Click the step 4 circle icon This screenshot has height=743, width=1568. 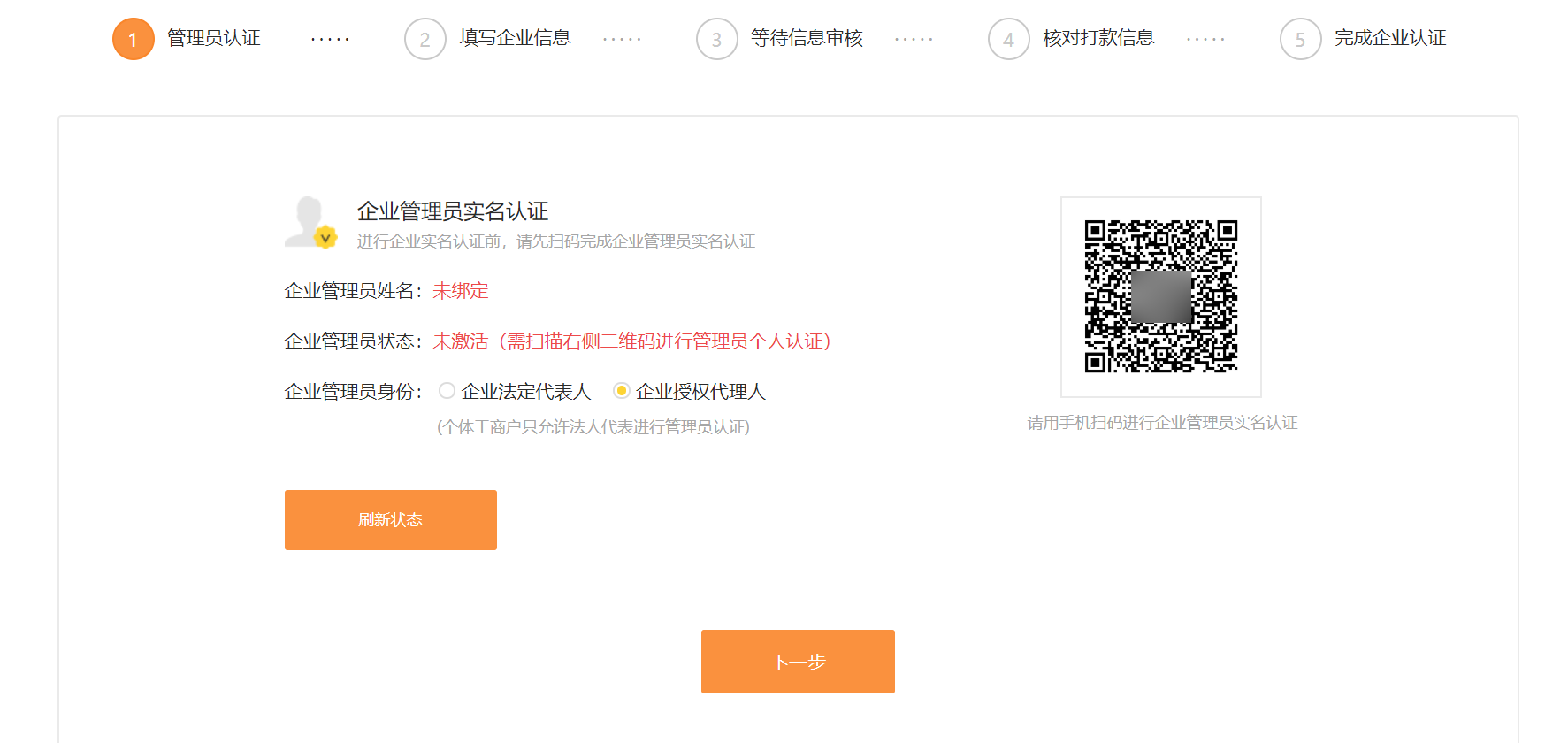point(1009,39)
